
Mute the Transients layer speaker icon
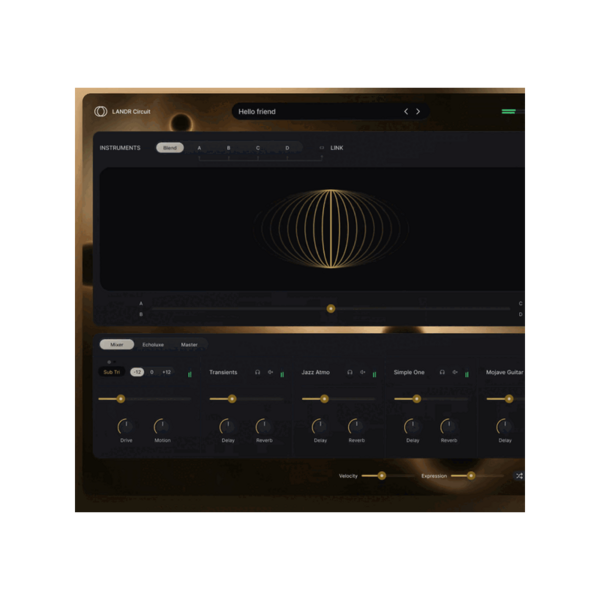coord(271,372)
